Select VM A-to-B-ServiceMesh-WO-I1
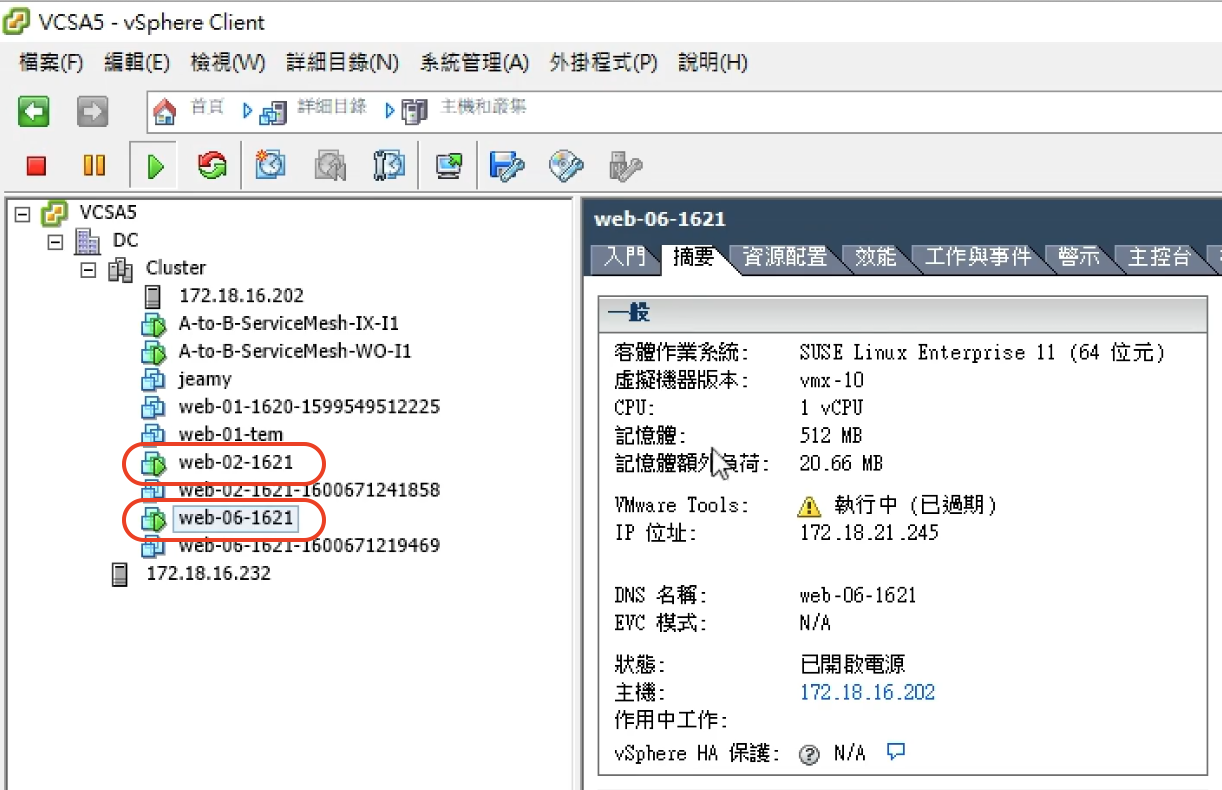This screenshot has width=1222, height=790. 295,352
